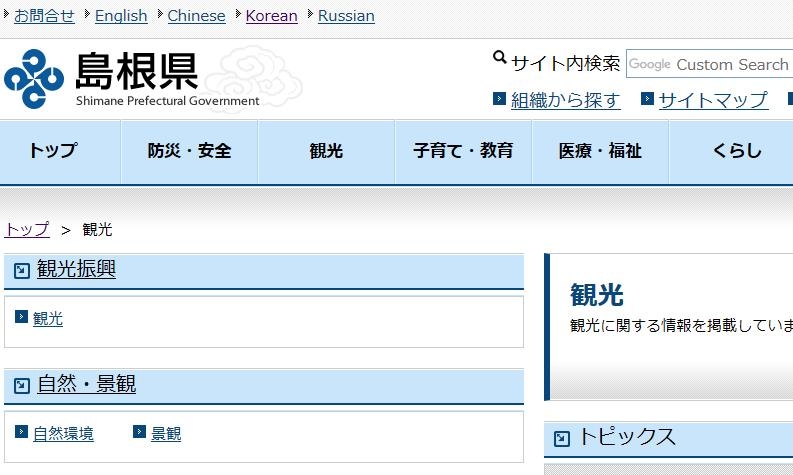This screenshot has height=475, width=793.
Task: Open the 子育て・教育 navigation tab
Action: click(x=463, y=152)
